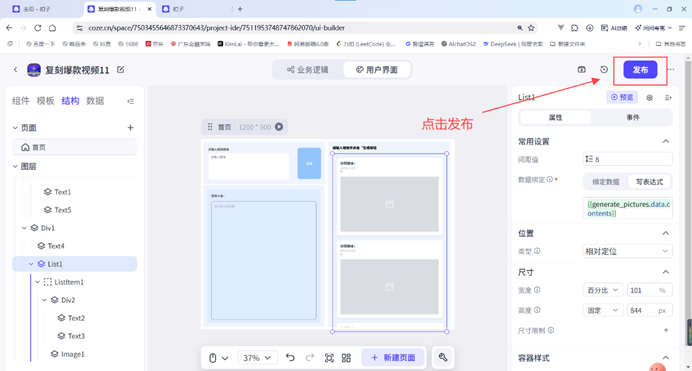This screenshot has height=371, width=692.
Task: Choose 绑定数据 binding option
Action: coord(606,182)
